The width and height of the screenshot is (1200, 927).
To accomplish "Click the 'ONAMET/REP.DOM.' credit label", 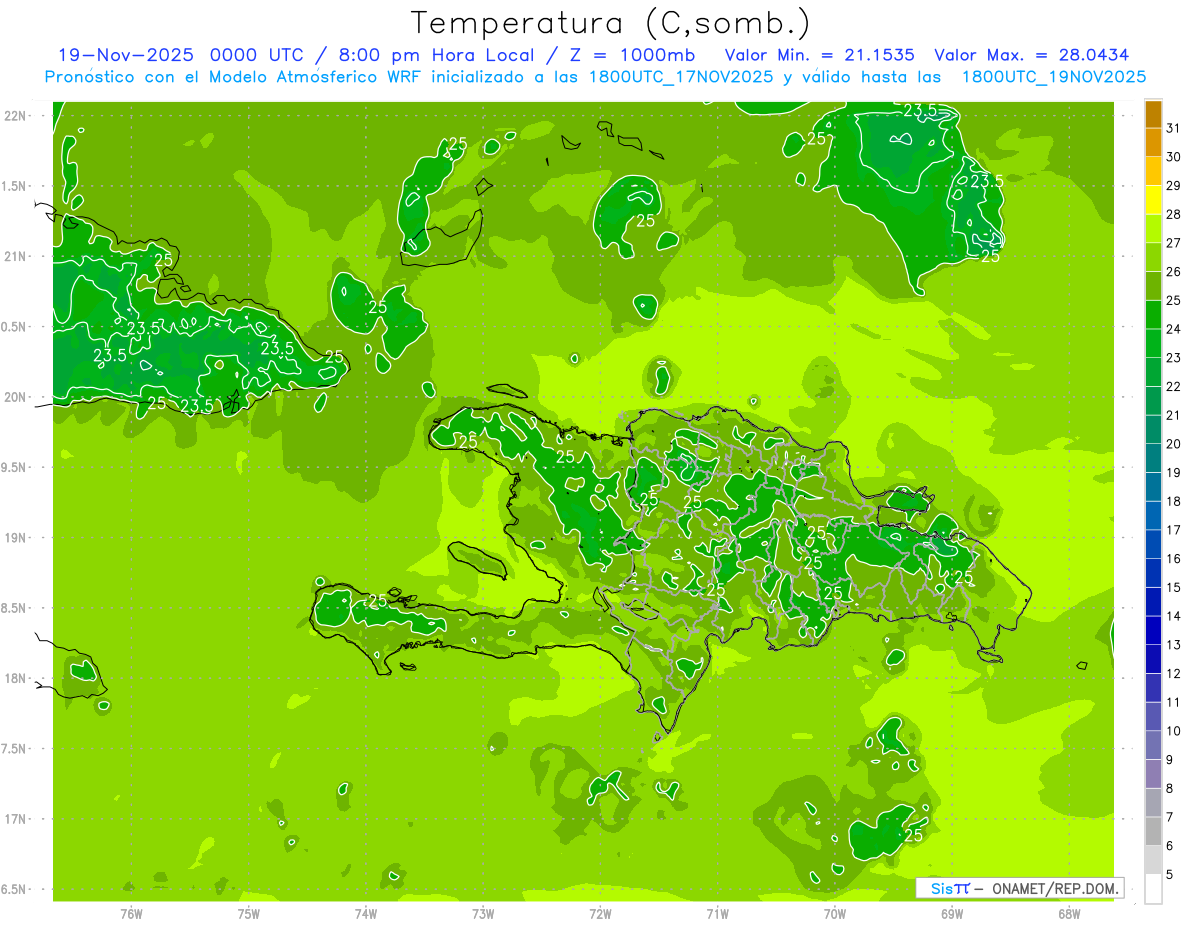I will 1054,889.
